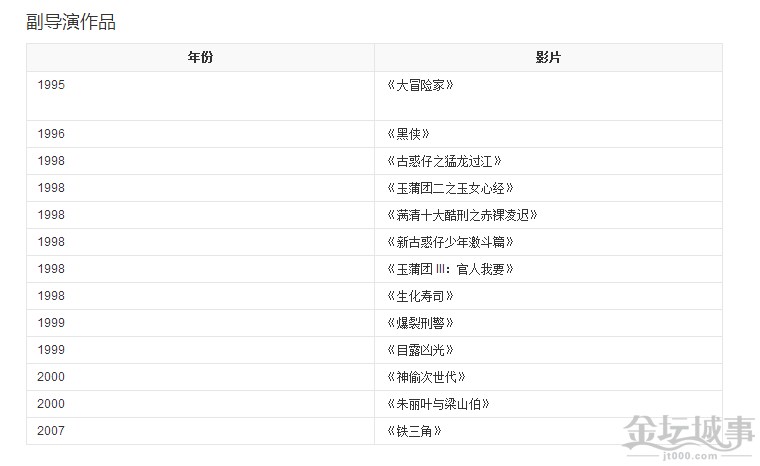Select the film title 《黑侠》

(408, 134)
